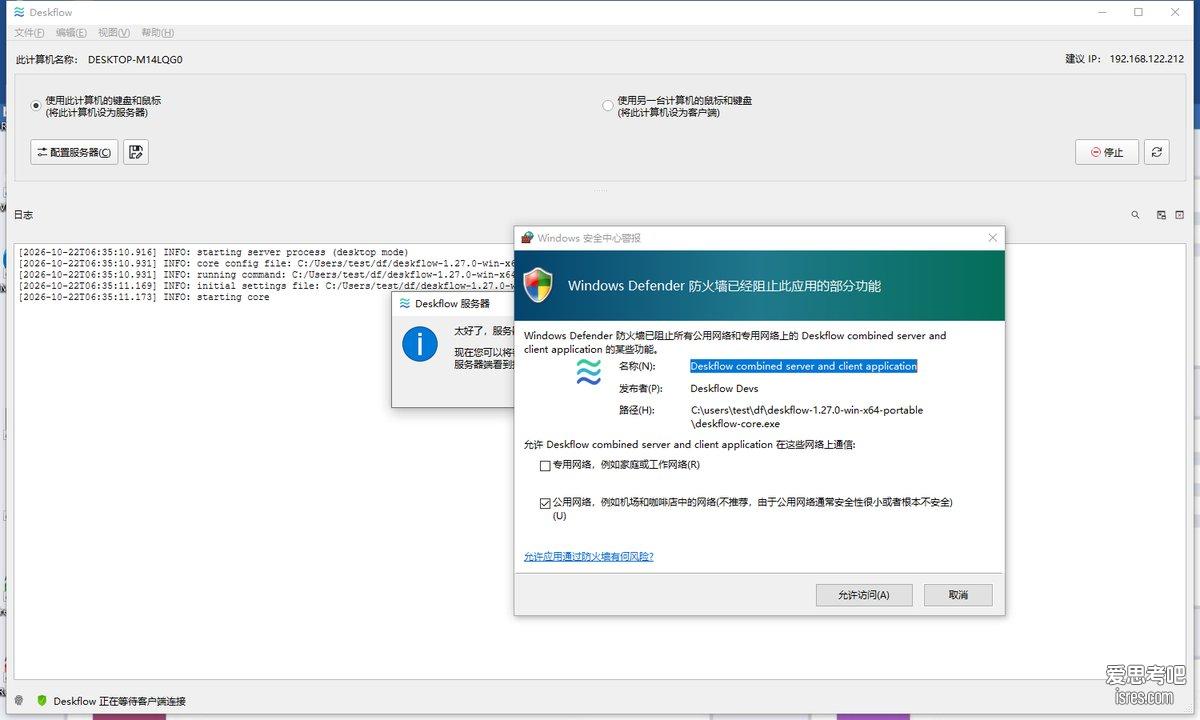Click the computer name DESKTOP-M14LQG0
Viewport: 1200px width, 720px height.
(135, 59)
